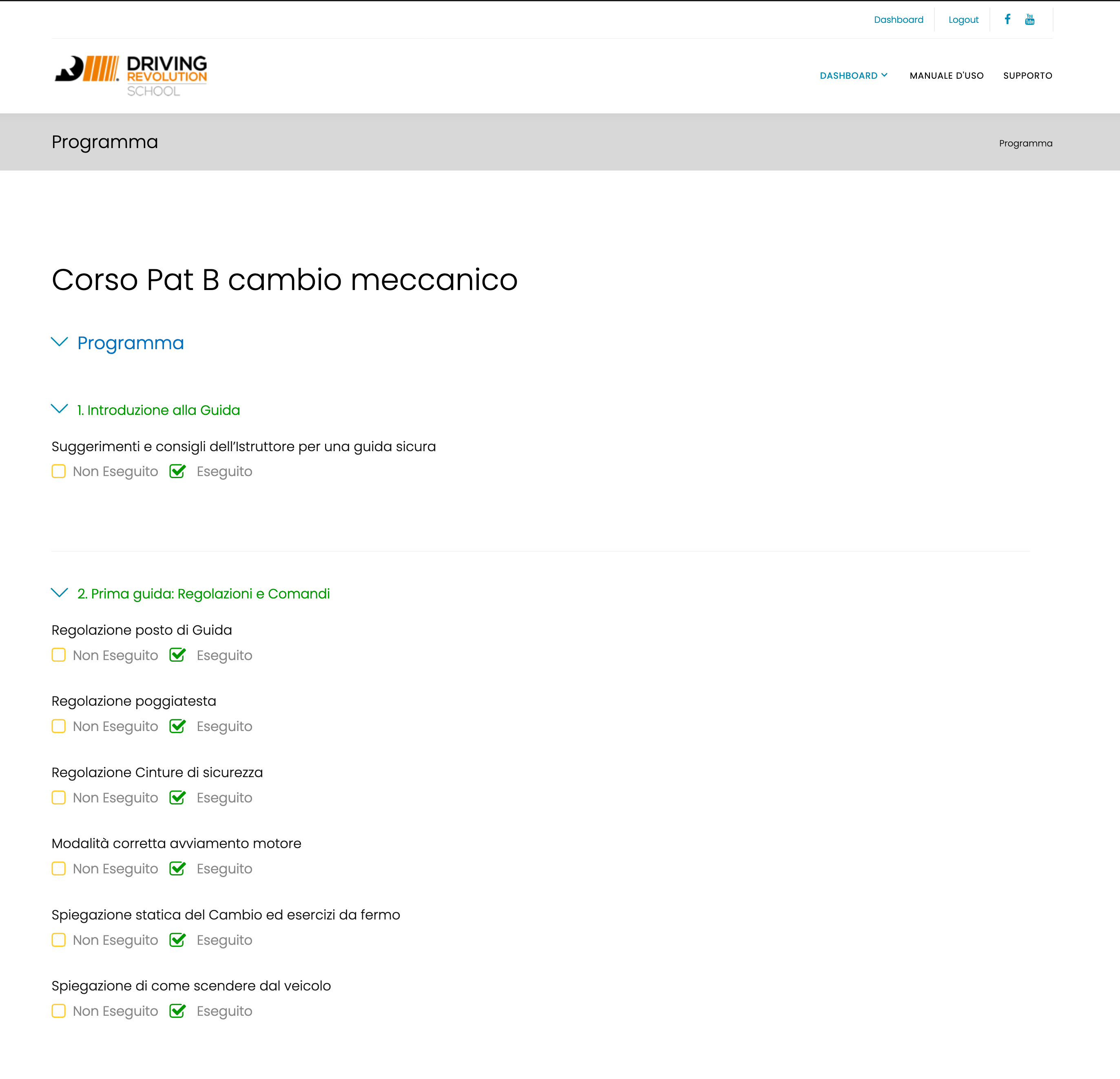Toggle Eseguito for Regolazione poggiatesta
Viewport: 1120px width, 1079px height.
tap(178, 726)
